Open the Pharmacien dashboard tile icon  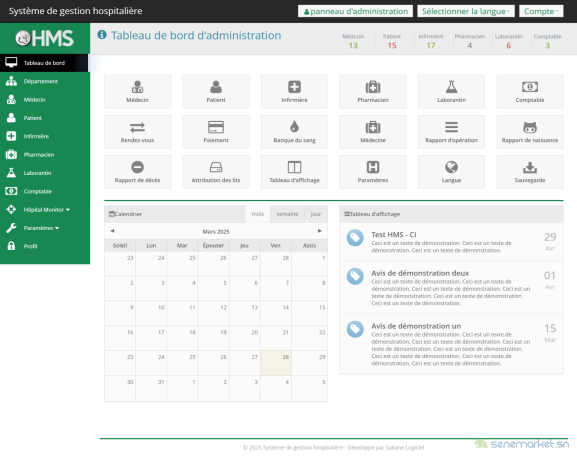tap(373, 87)
